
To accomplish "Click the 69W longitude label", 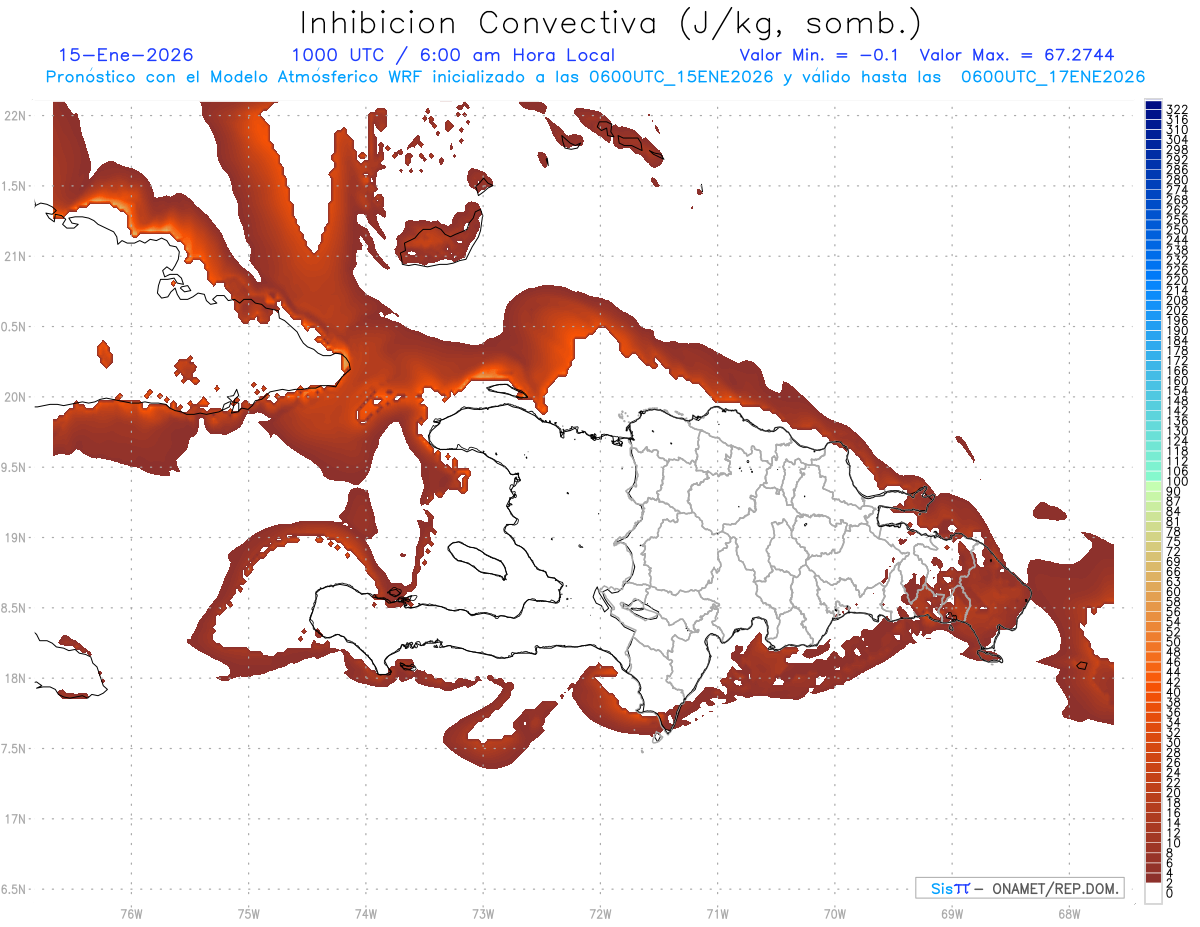I will [952, 913].
